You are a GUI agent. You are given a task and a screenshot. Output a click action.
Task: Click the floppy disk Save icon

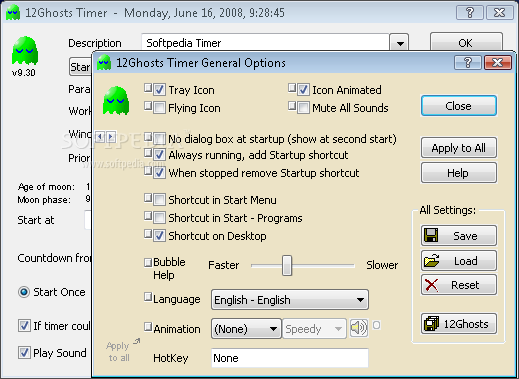point(431,235)
